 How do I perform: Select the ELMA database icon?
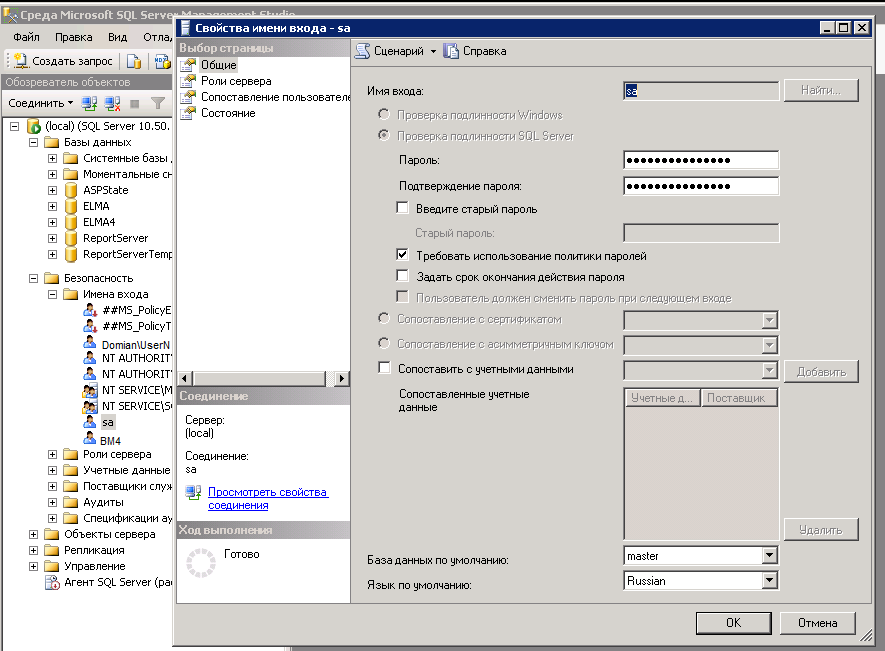pos(71,206)
